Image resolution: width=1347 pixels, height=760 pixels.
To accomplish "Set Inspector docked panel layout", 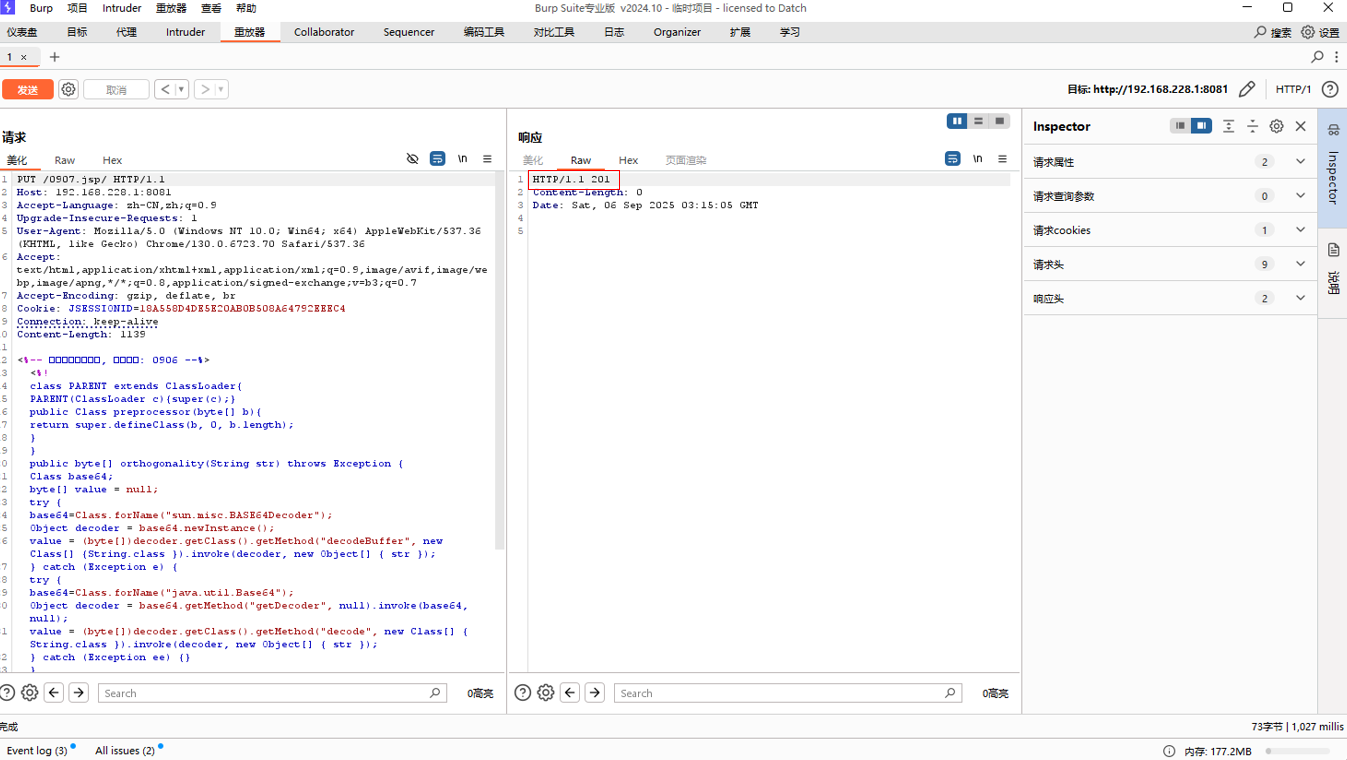I will (x=1201, y=126).
